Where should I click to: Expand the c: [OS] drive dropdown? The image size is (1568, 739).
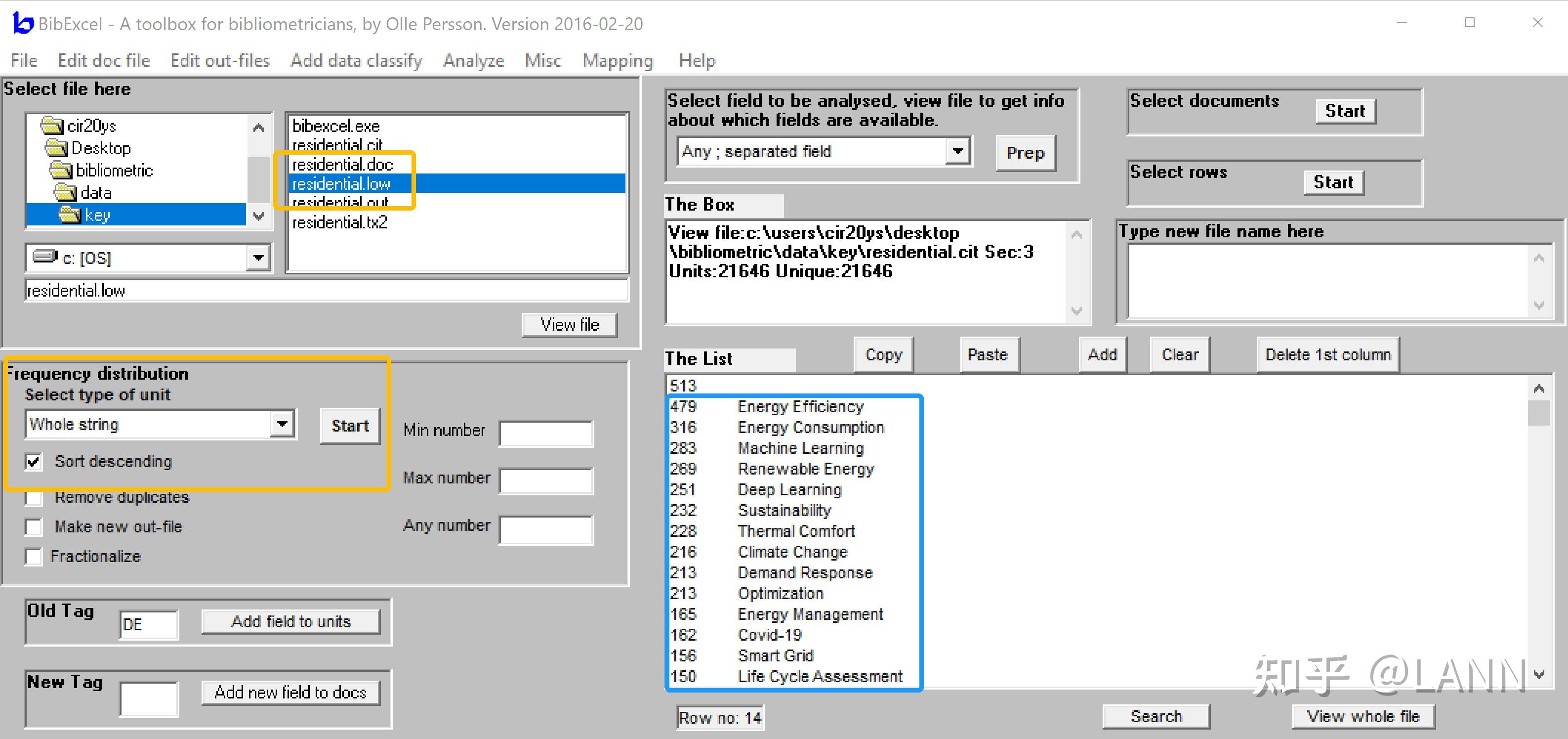(258, 258)
